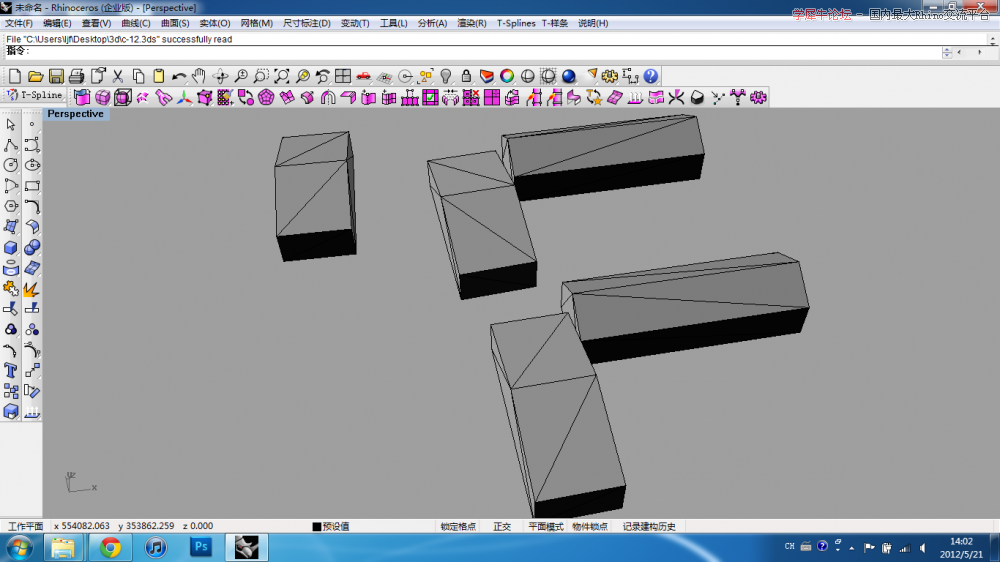The height and width of the screenshot is (562, 1000).
Task: Select the Pan hand tool
Action: 200,77
